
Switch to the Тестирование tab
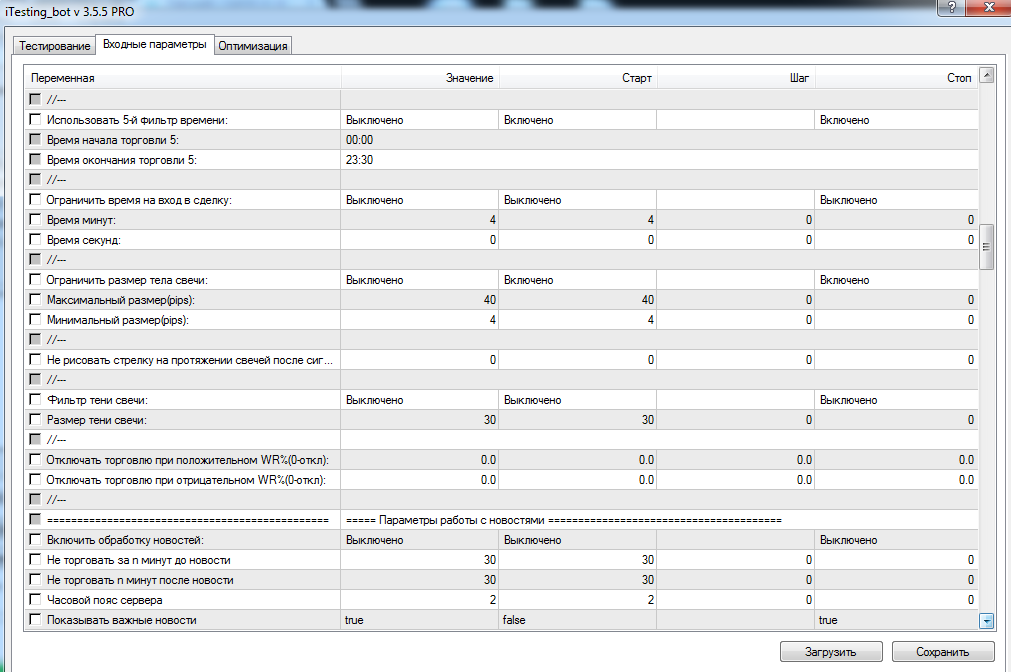pos(54,46)
